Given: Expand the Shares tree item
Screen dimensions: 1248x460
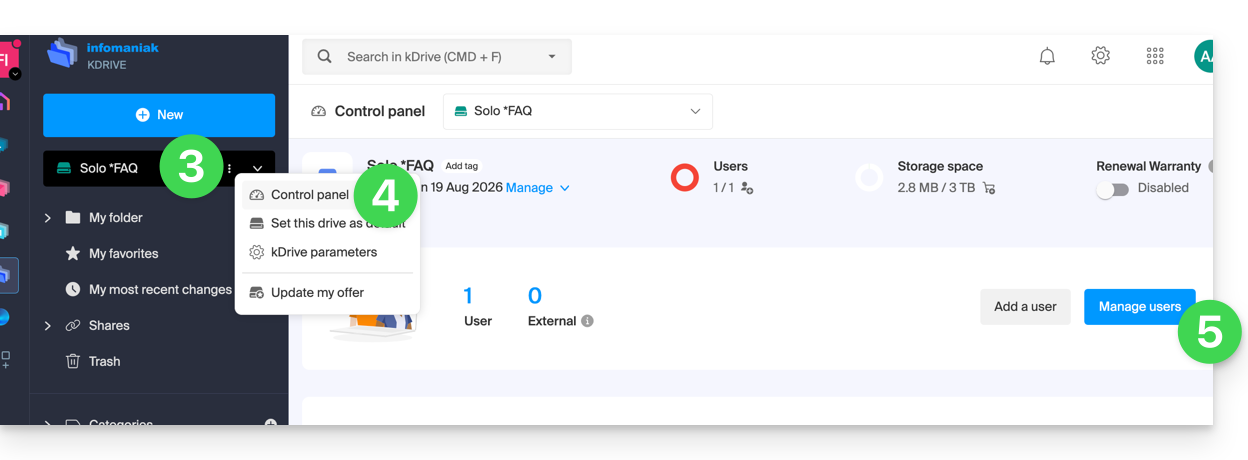Looking at the screenshot, I should (x=48, y=326).
